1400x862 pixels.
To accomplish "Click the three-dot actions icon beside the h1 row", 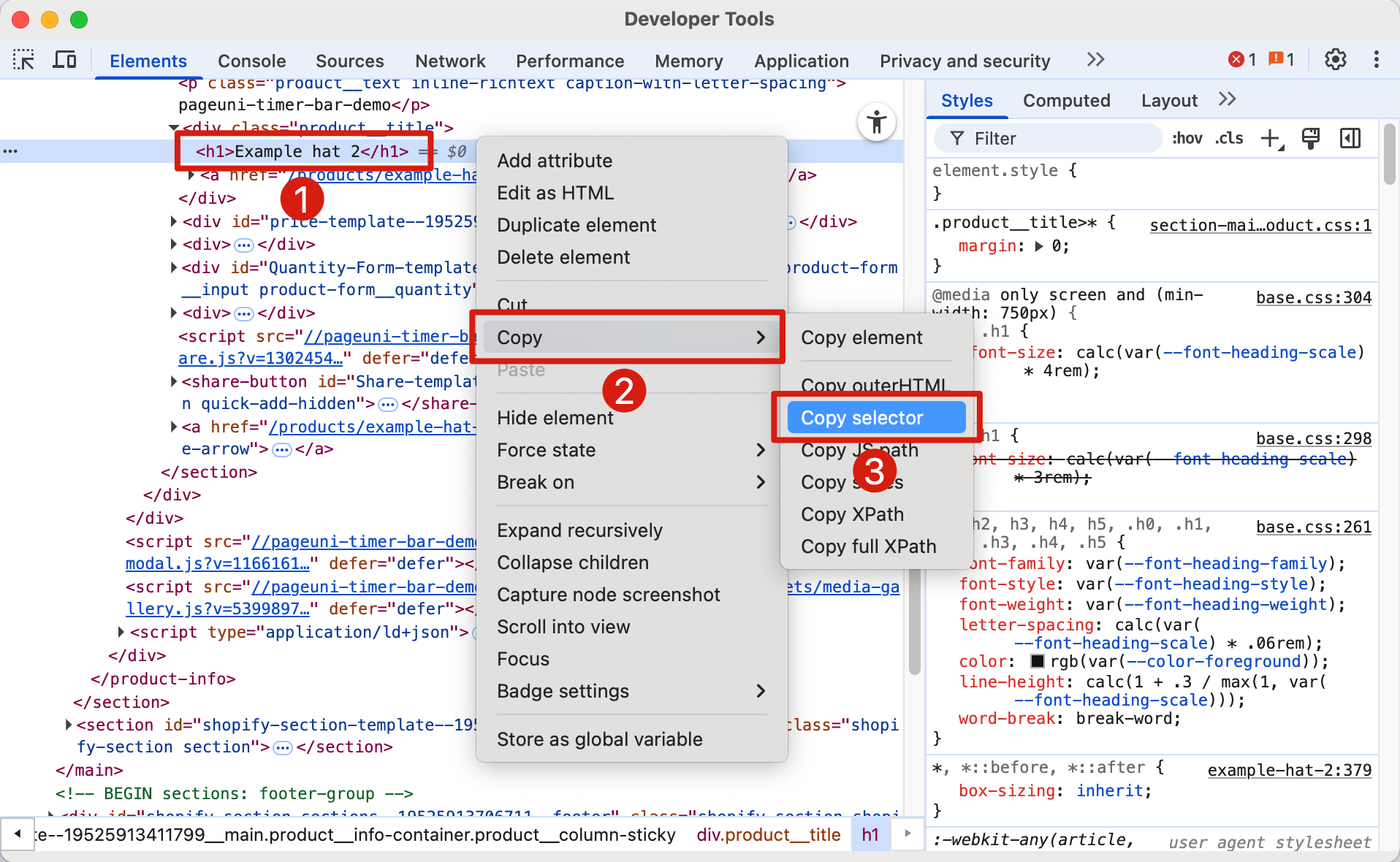I will pyautogui.click(x=10, y=151).
